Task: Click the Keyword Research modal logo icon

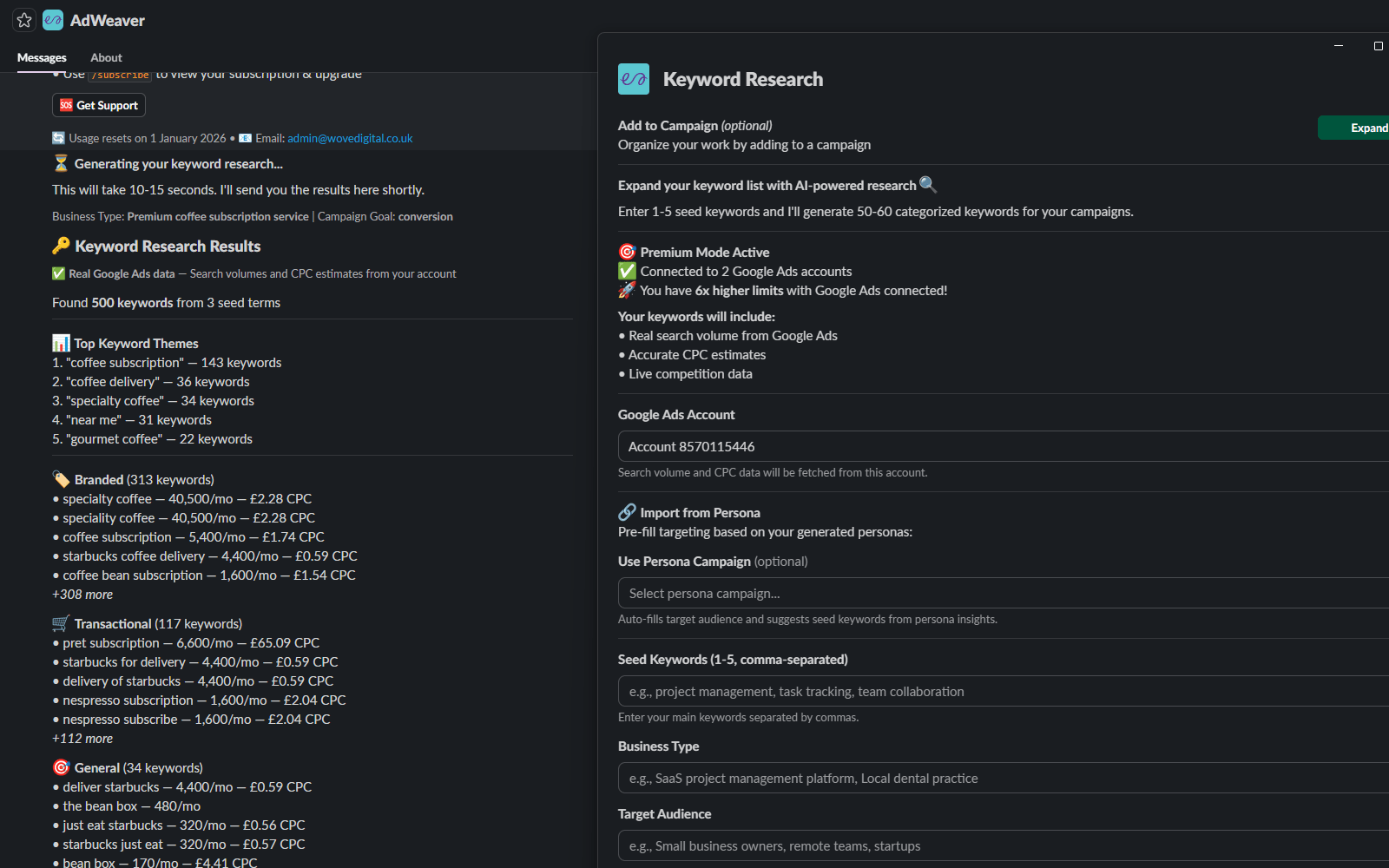Action: click(634, 79)
